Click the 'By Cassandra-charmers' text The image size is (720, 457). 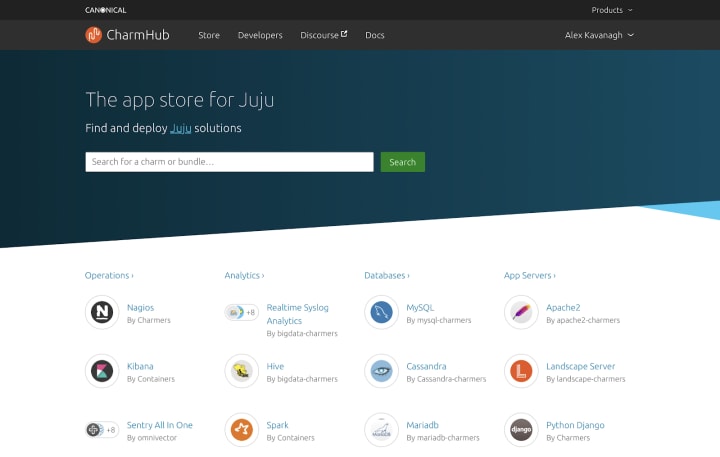click(x=446, y=379)
